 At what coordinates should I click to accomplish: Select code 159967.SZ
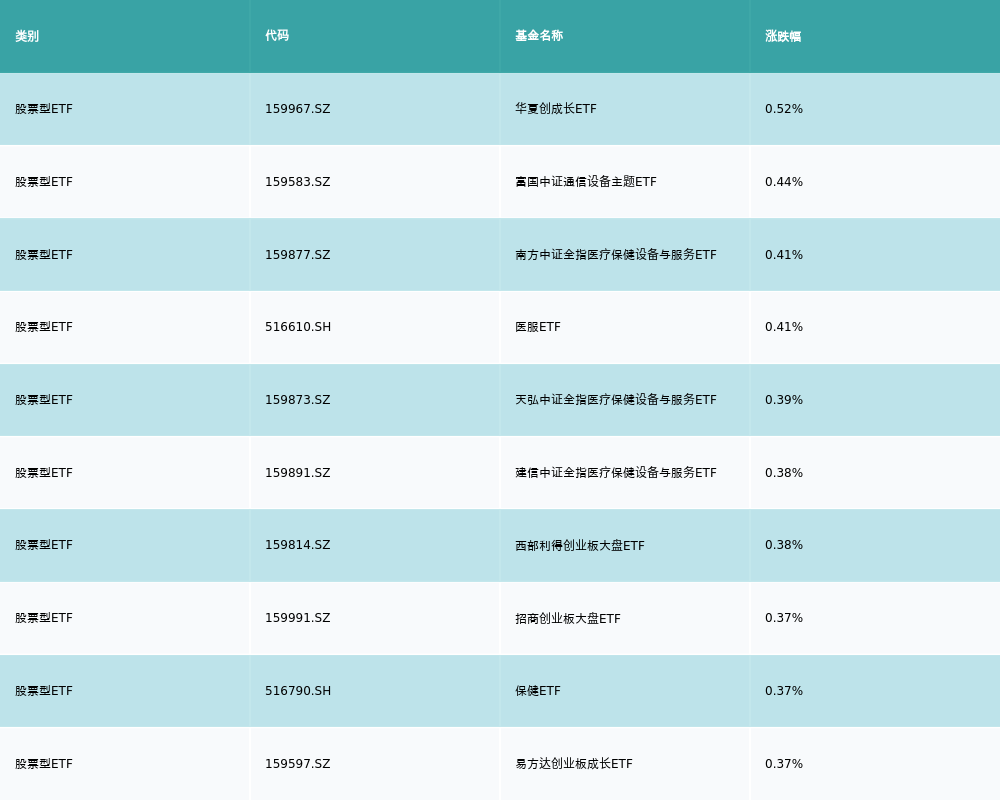298,109
